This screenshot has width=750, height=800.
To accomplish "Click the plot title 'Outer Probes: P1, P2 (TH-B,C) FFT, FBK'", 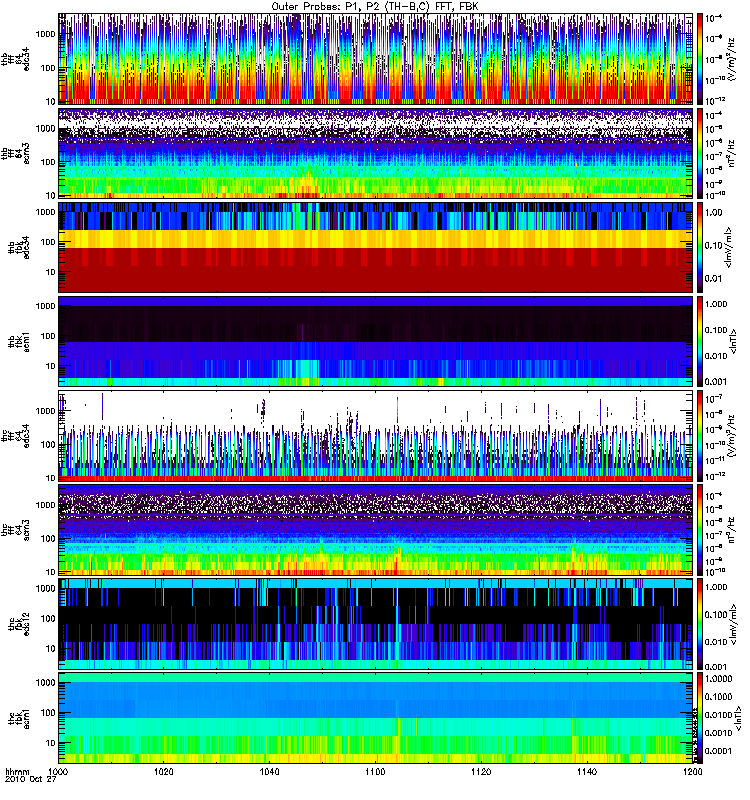I will coord(375,7).
